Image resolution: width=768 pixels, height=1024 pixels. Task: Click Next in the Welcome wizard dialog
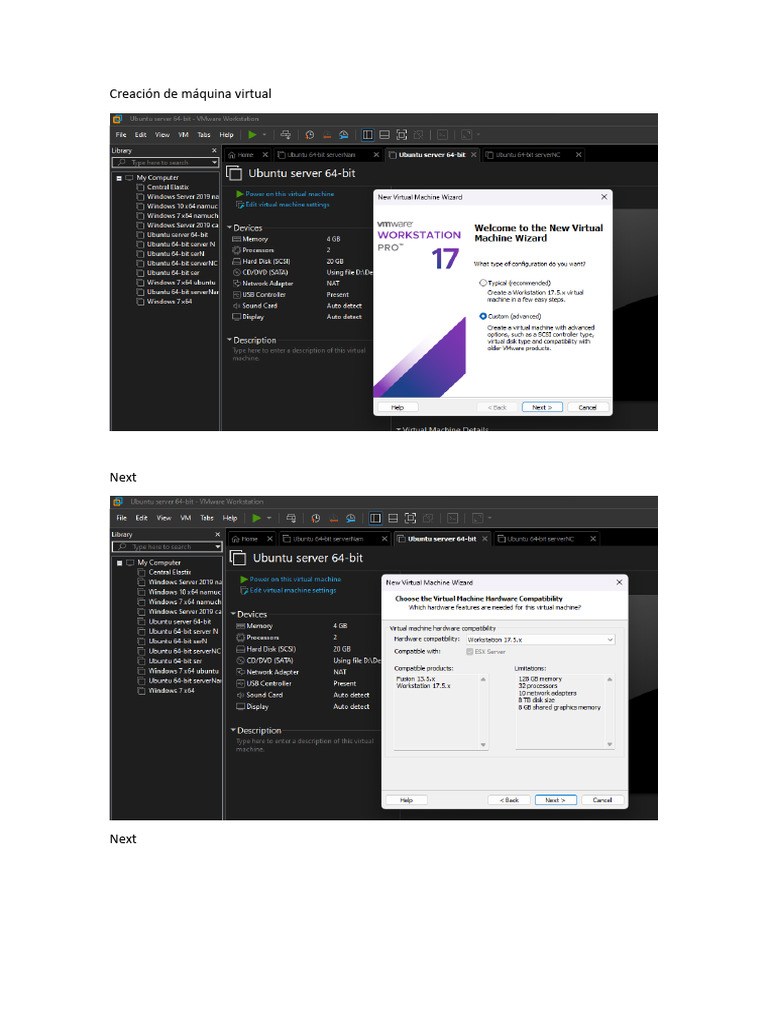coord(542,407)
